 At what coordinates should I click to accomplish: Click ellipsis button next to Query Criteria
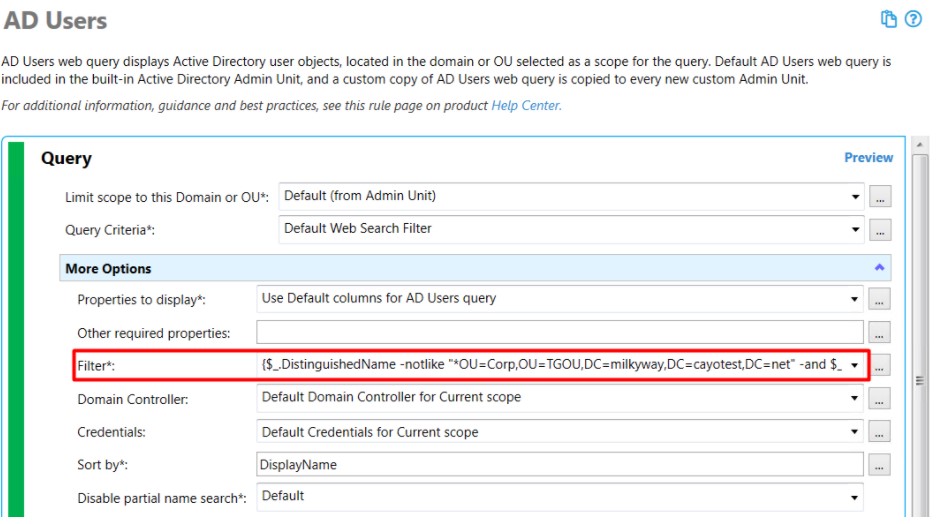880,230
